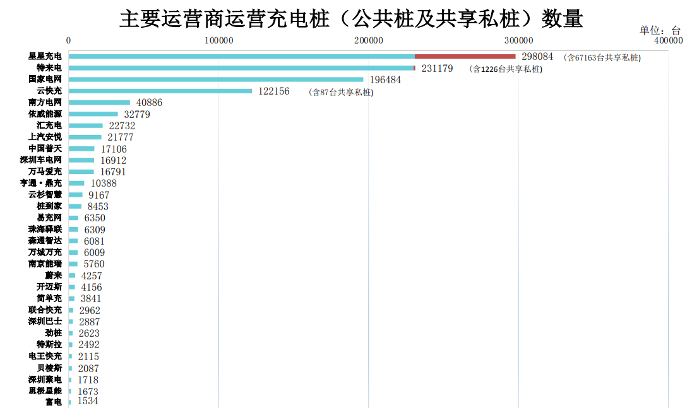This screenshot has width=695, height=420.
Task: Select the value 2115
Action: tap(89, 357)
